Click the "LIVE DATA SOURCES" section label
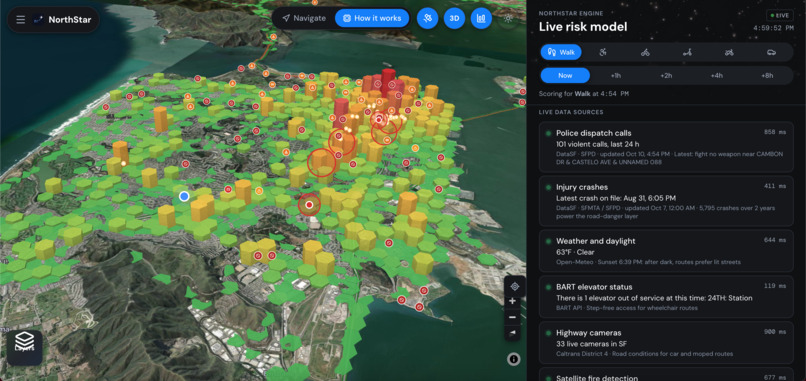Viewport: 806px width, 381px height. (x=571, y=112)
